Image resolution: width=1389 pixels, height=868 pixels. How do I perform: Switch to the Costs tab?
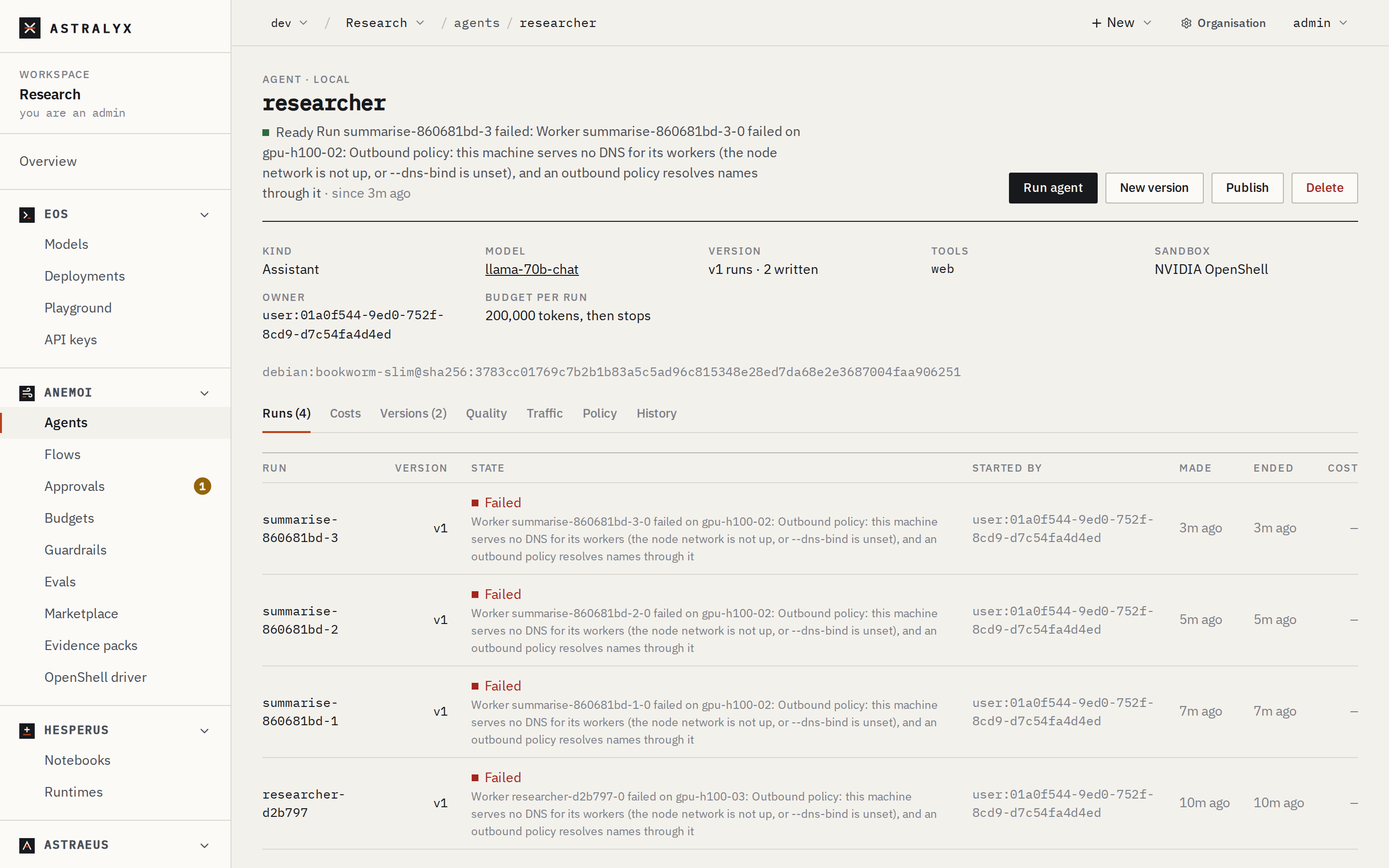[345, 413]
